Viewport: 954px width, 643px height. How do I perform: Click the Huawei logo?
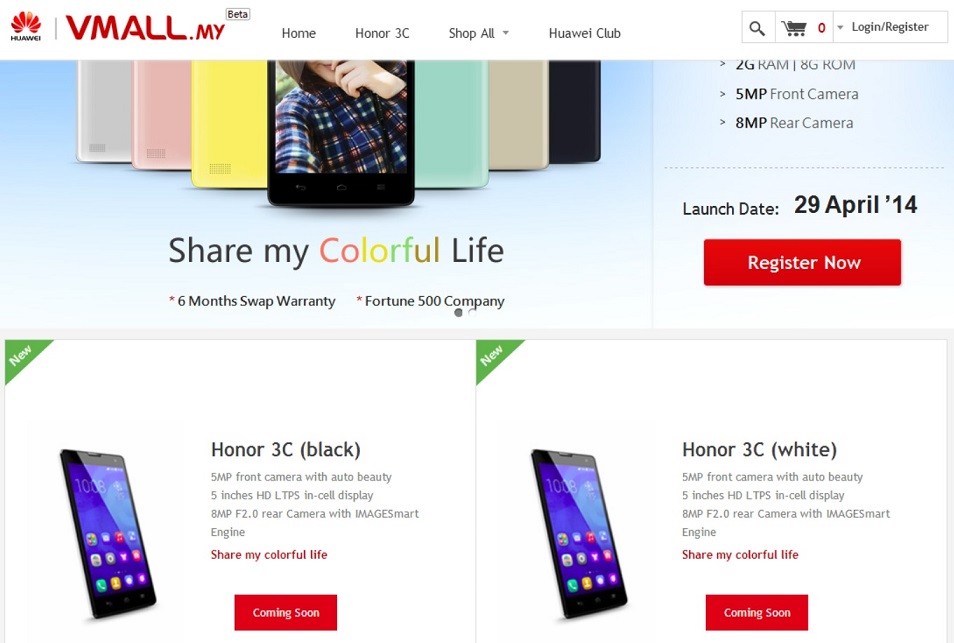[x=26, y=27]
